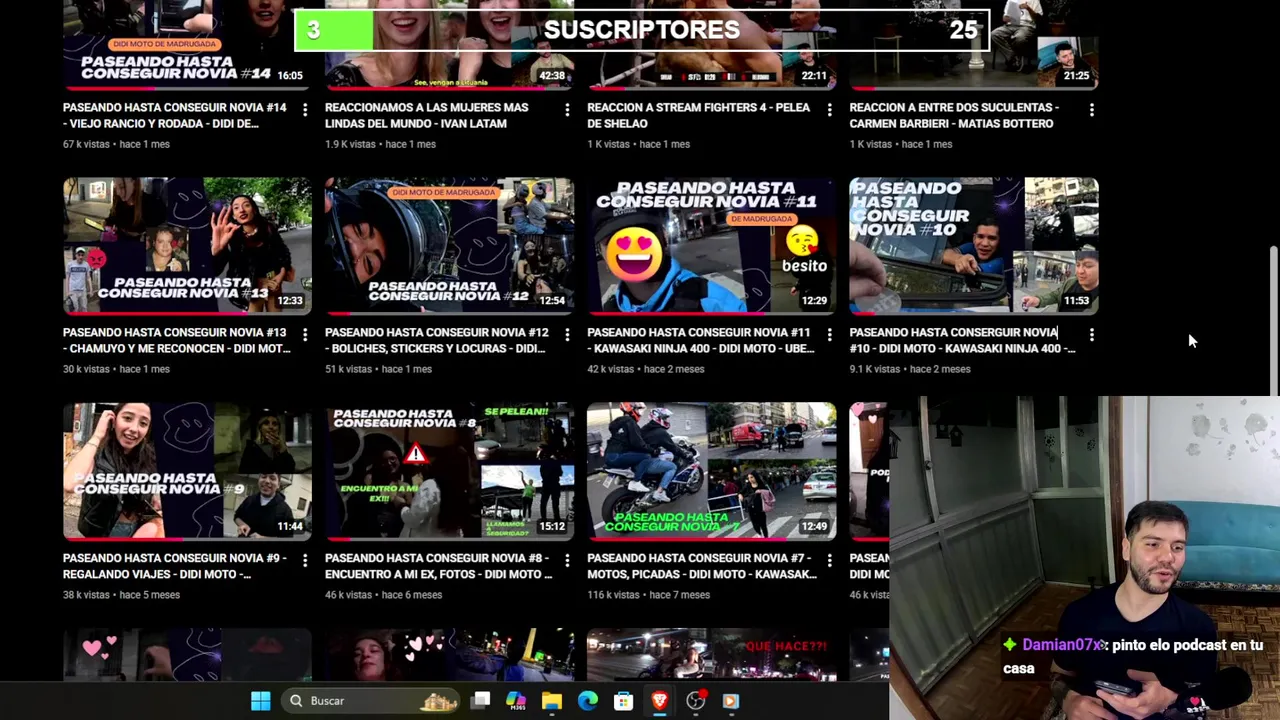
Task: Open options menu for Novia #12 video
Action: point(567,334)
